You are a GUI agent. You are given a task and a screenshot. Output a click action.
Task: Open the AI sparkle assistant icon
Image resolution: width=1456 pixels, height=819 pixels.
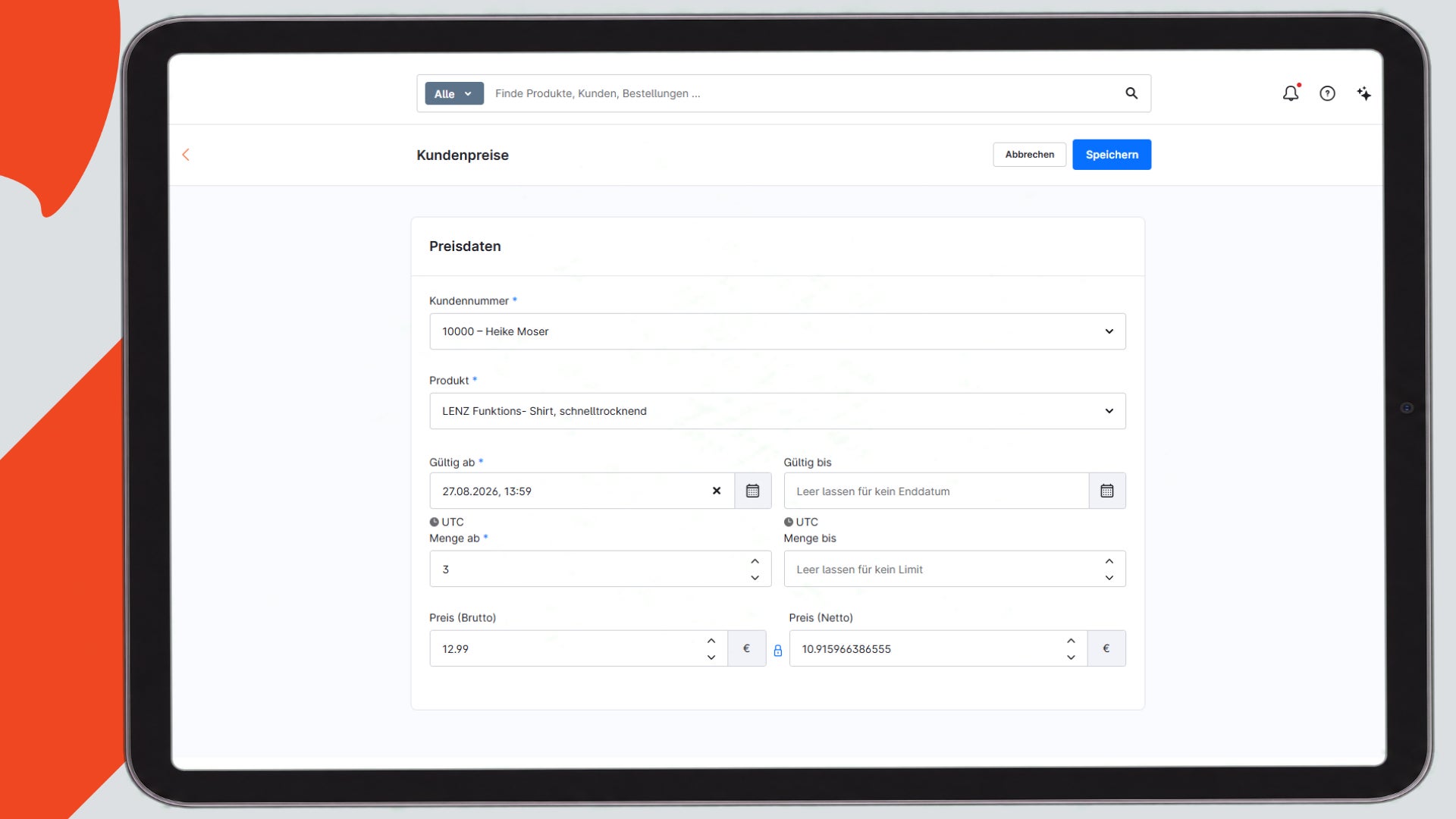pyautogui.click(x=1363, y=93)
